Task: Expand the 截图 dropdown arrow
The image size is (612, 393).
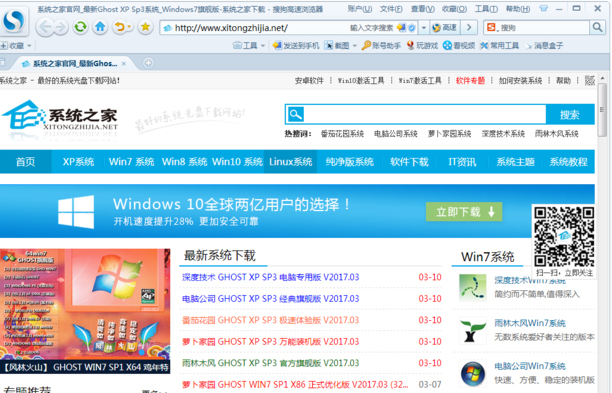Action: coord(355,46)
